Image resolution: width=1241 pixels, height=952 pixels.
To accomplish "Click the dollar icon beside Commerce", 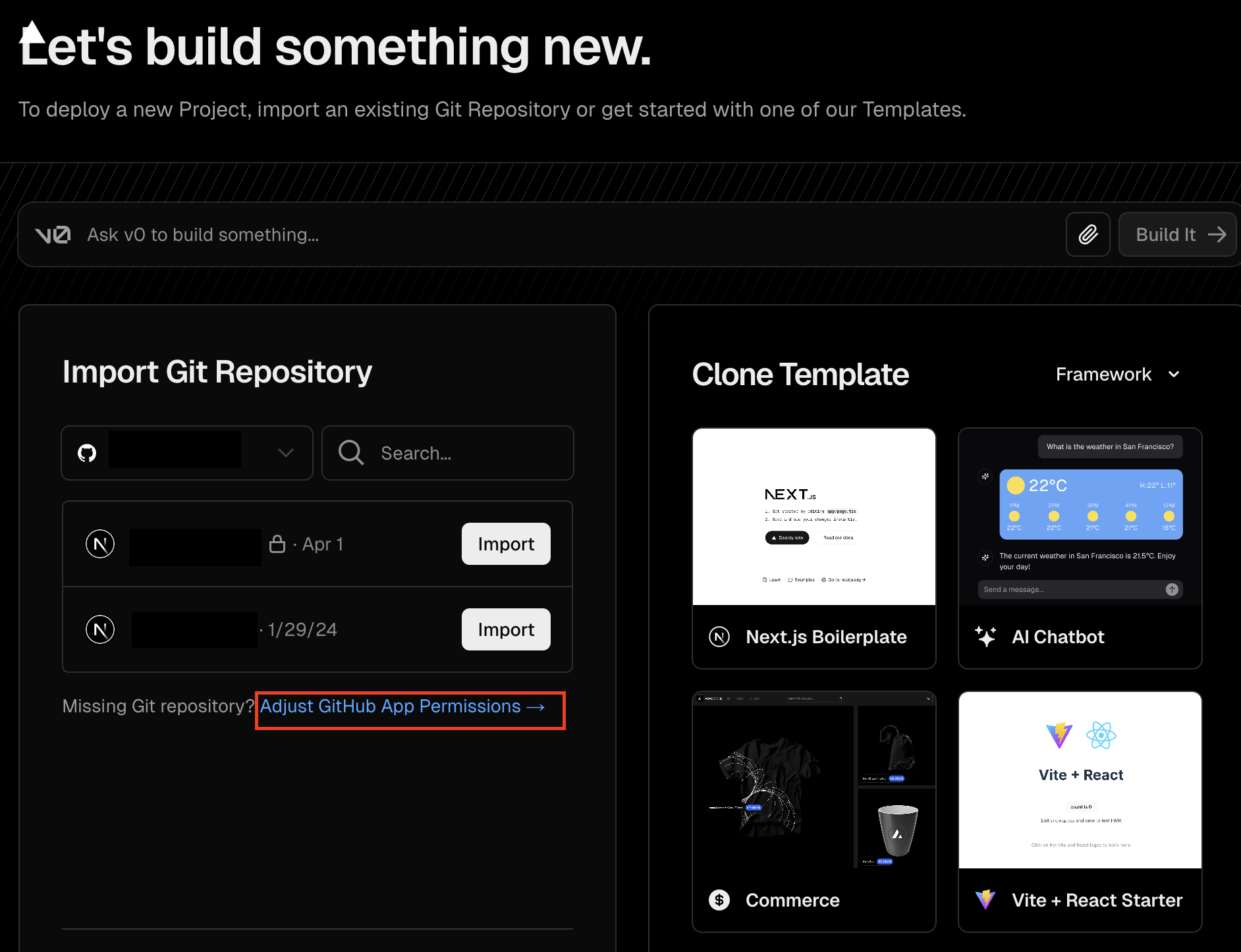I will coord(719,900).
